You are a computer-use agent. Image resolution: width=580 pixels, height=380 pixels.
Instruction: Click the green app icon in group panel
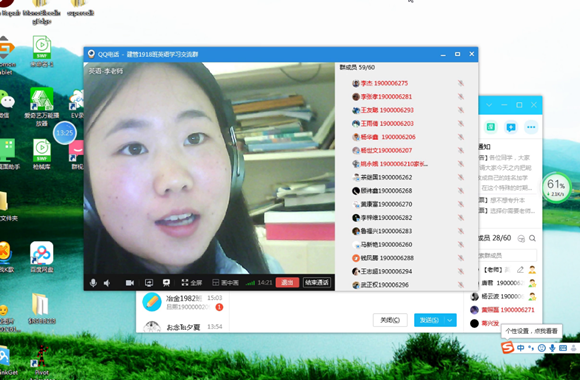pos(490,127)
